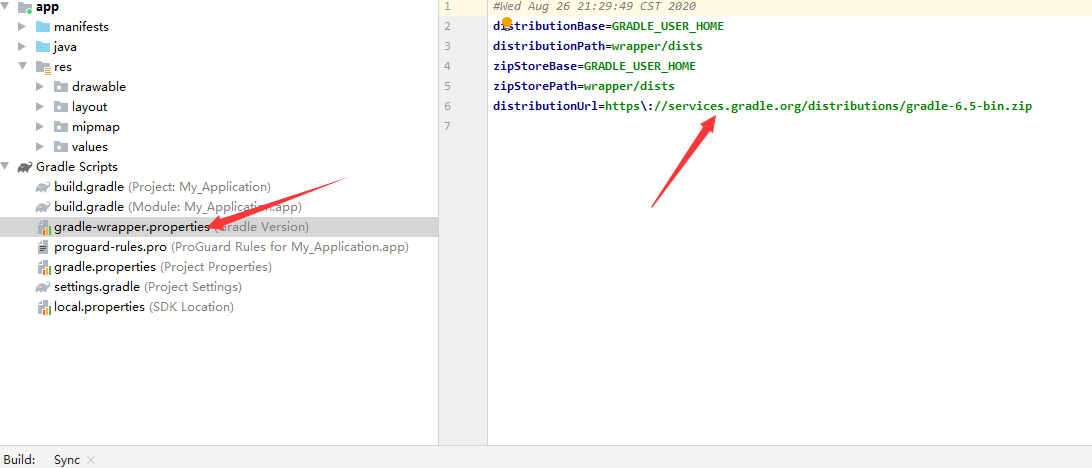This screenshot has height=468, width=1092.
Task: Close the Sync tab
Action: [91, 460]
